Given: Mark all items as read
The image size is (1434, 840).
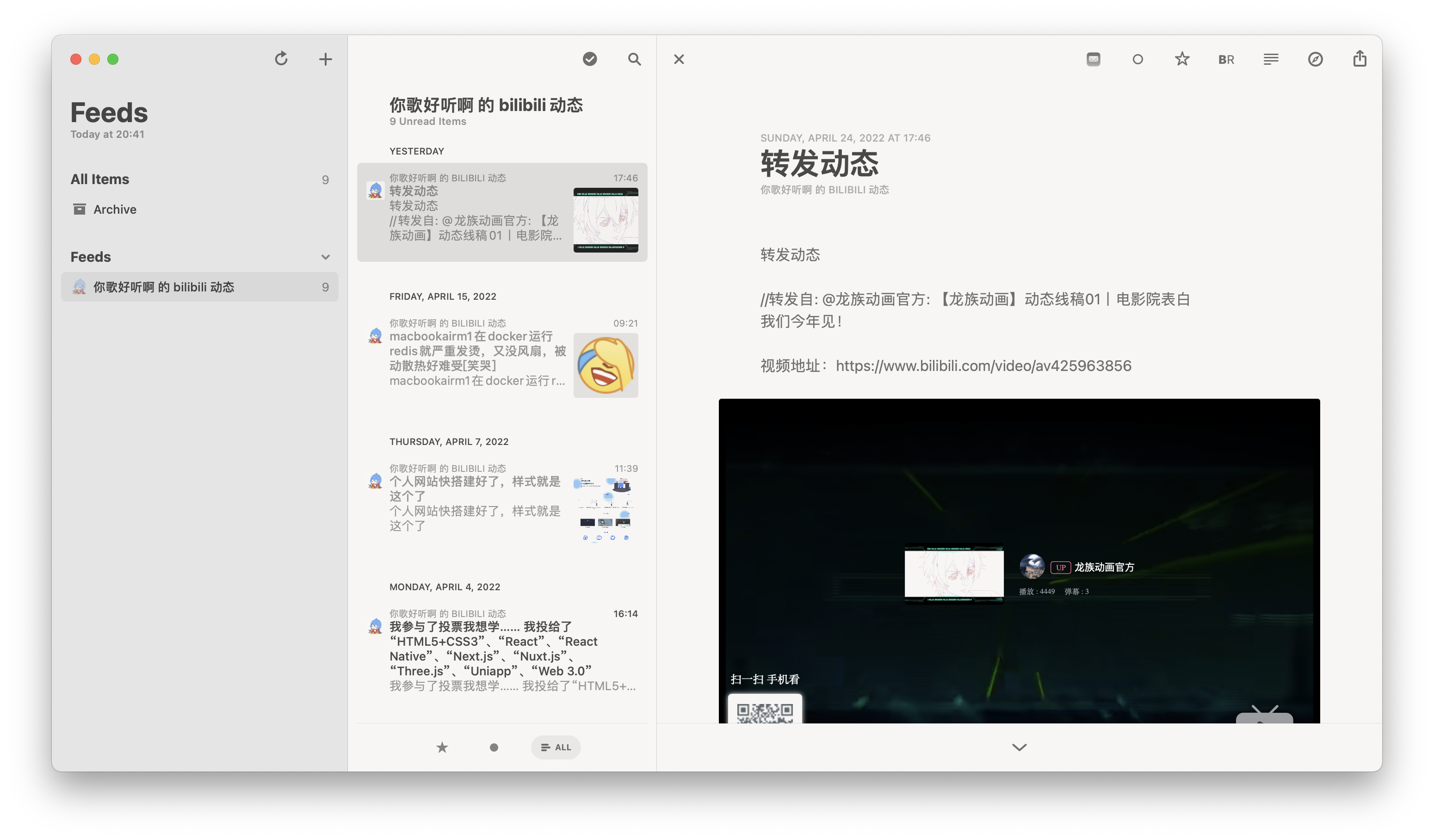Looking at the screenshot, I should pyautogui.click(x=589, y=59).
